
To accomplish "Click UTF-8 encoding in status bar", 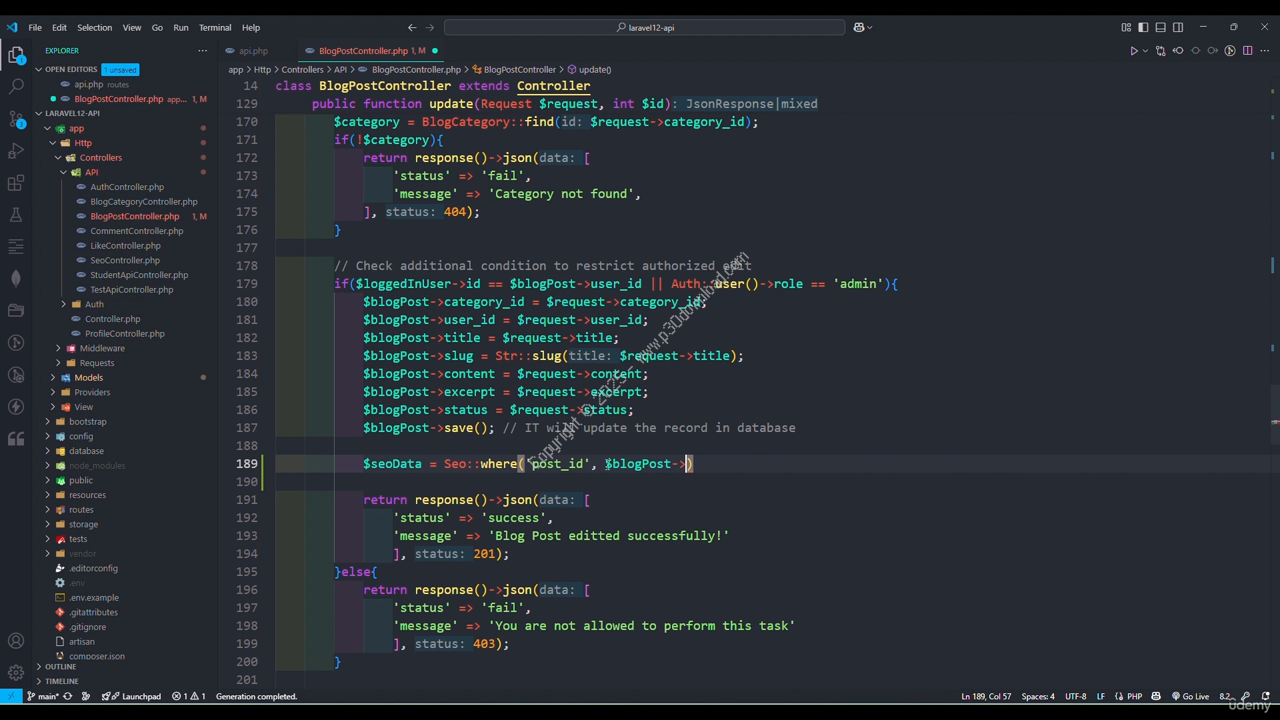I will pos(1075,696).
